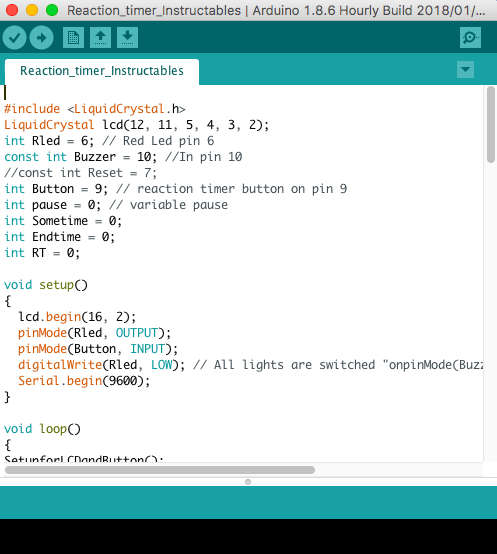Click the 'Serial.begin(9600);' line
Image resolution: width=497 pixels, height=554 pixels.
click(x=84, y=381)
